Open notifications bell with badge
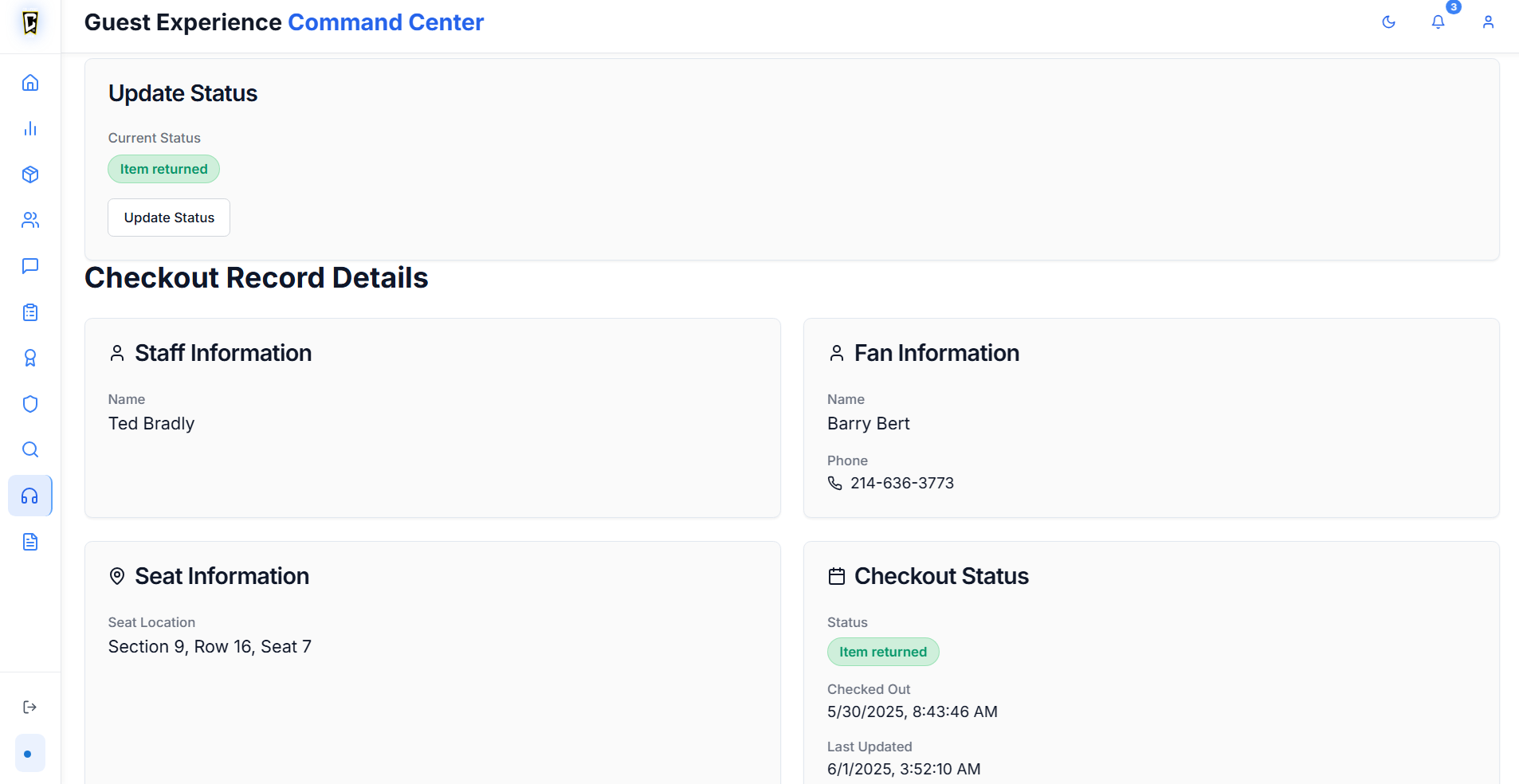Screen dimensions: 1519x784 [x=1439, y=22]
